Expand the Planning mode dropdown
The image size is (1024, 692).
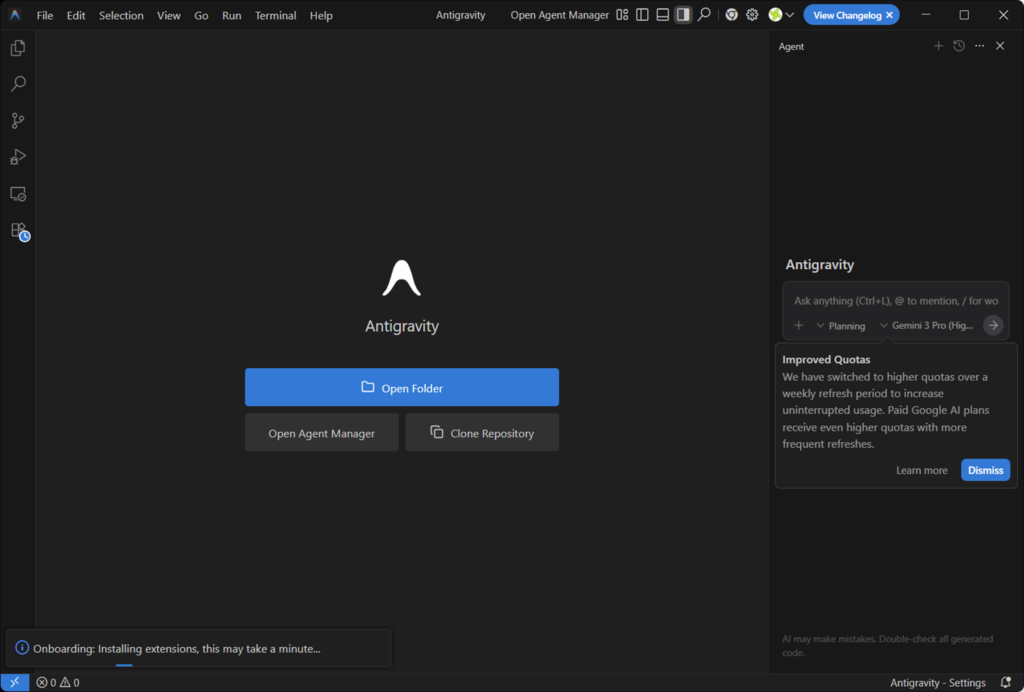(840, 326)
